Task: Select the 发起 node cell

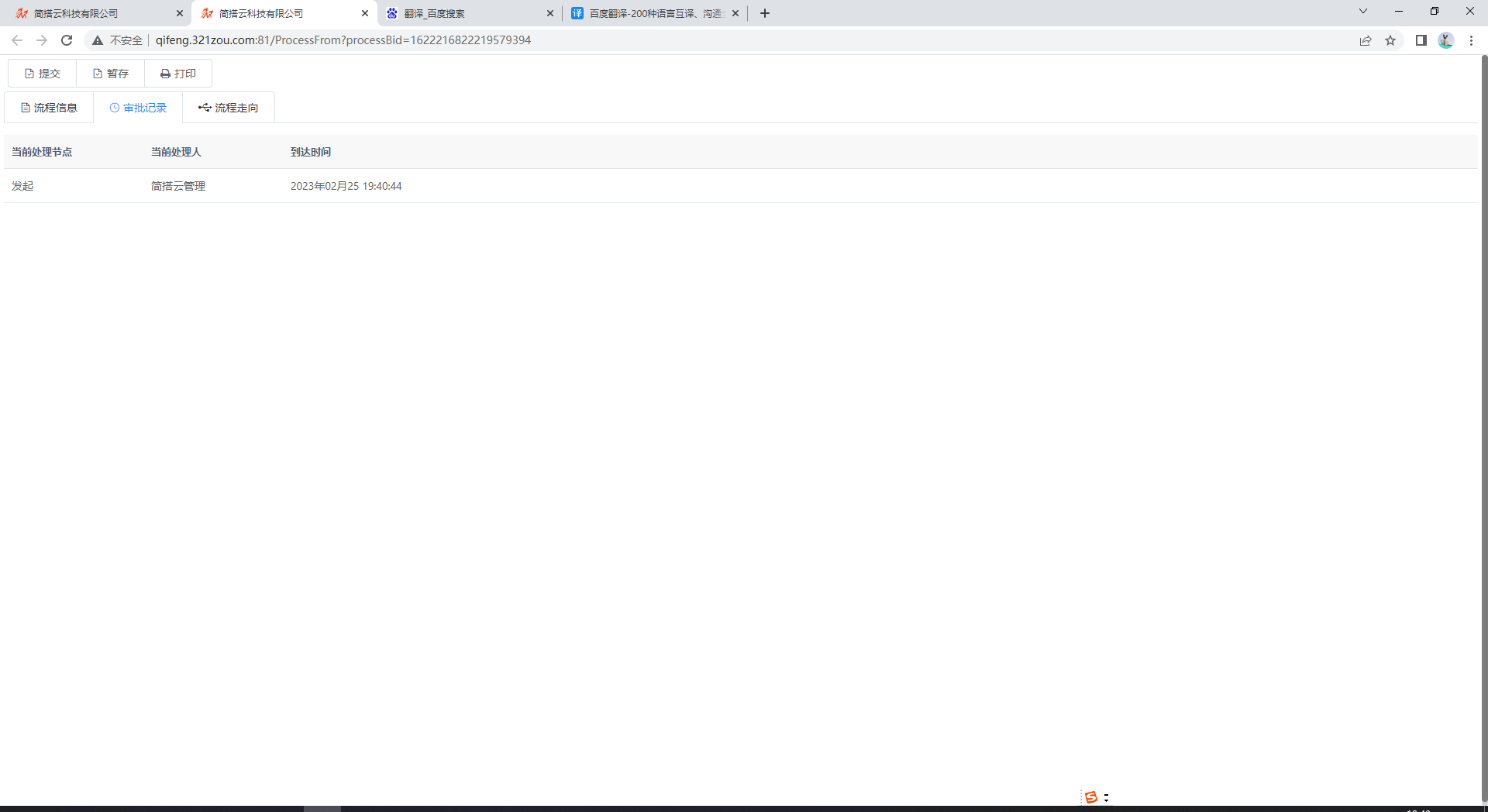Action: [22, 186]
